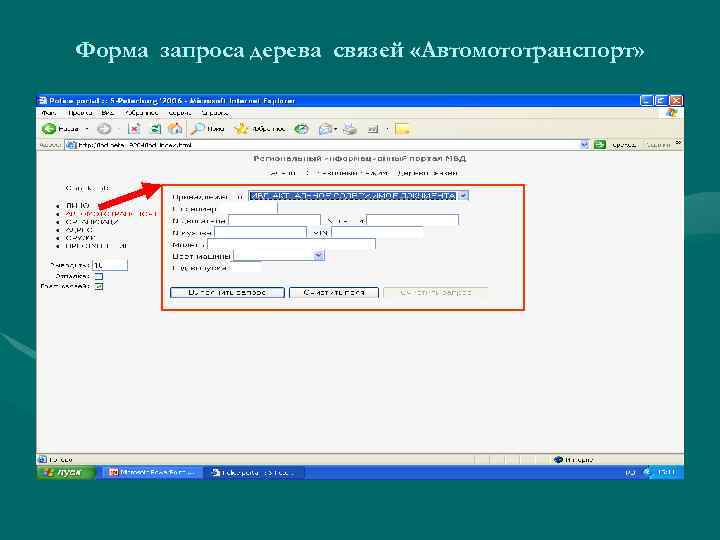Click the yellow folder icon in toolbar
Image resolution: width=720 pixels, height=540 pixels.
[402, 129]
